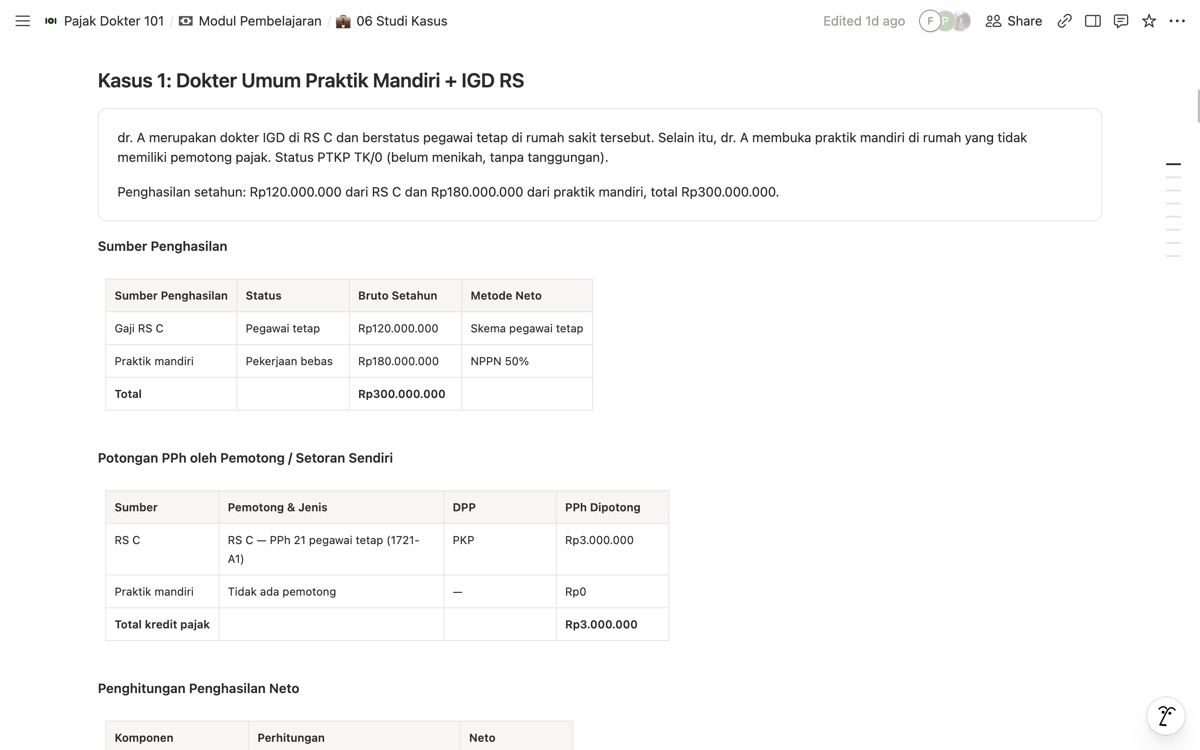
Task: Select the Tidak ada pemotong cell
Action: click(x=331, y=592)
